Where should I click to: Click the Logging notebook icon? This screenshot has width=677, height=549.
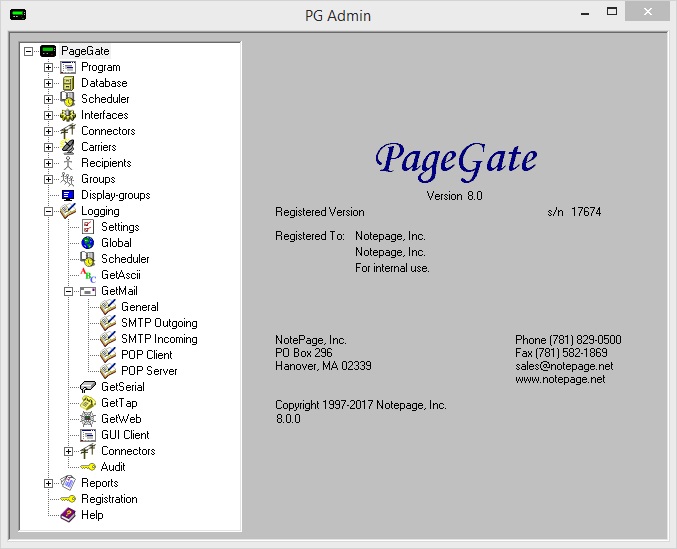coord(68,211)
